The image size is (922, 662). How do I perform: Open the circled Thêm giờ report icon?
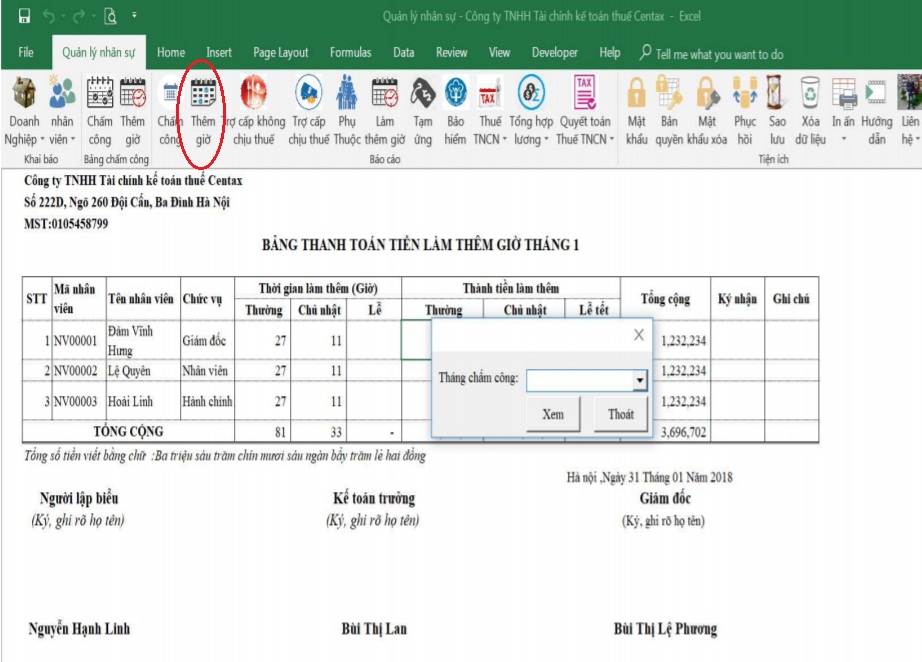tap(203, 95)
